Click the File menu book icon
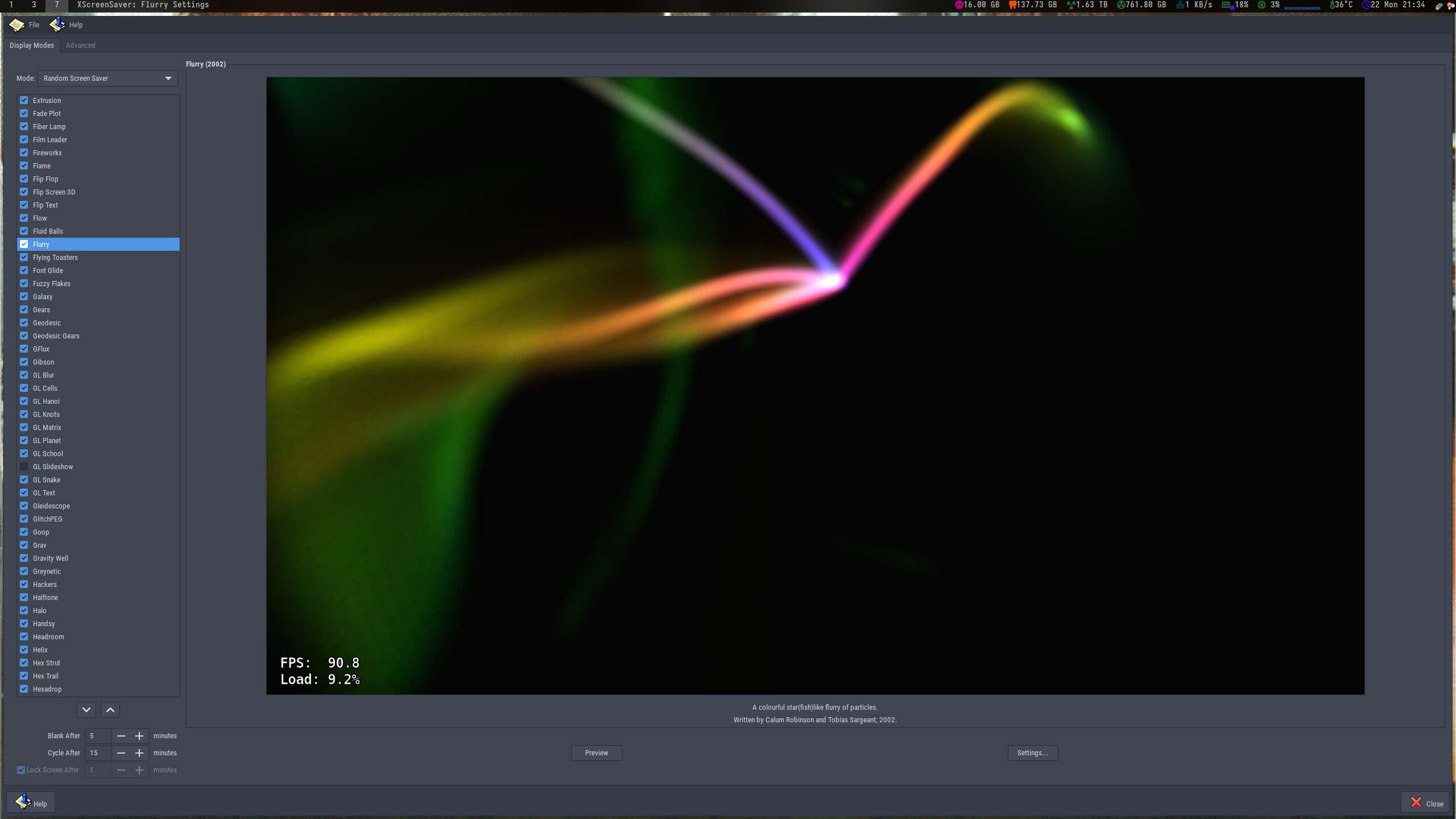1456x819 pixels. tap(16, 25)
